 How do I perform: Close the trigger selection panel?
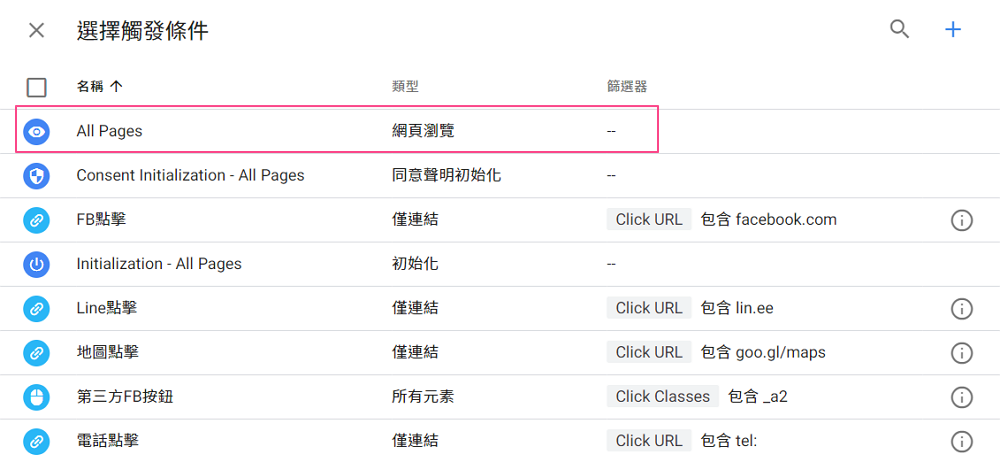[36, 30]
